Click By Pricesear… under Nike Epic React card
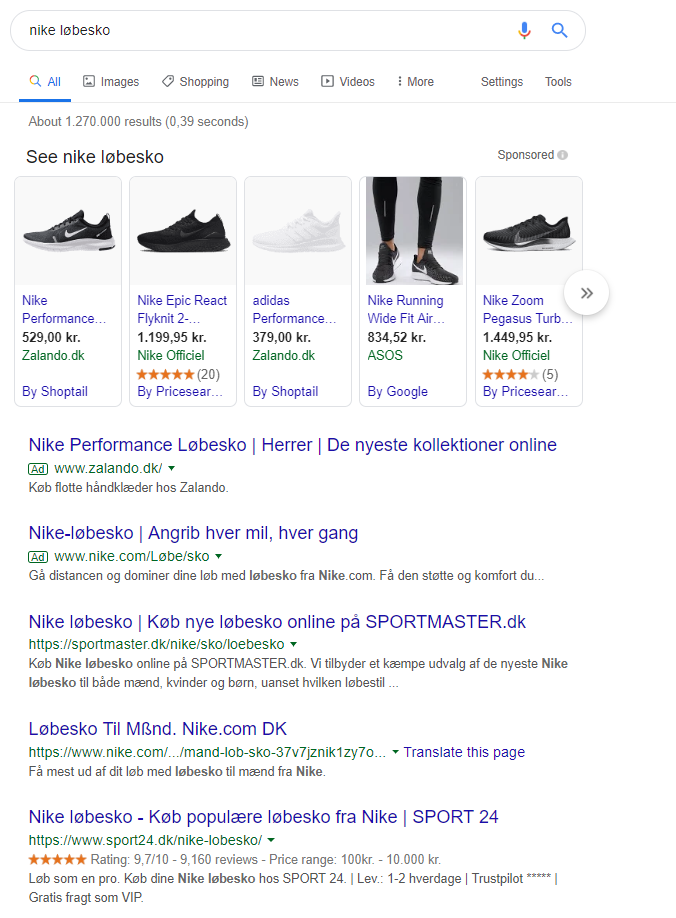Image resolution: width=676 pixels, height=918 pixels. [180, 392]
